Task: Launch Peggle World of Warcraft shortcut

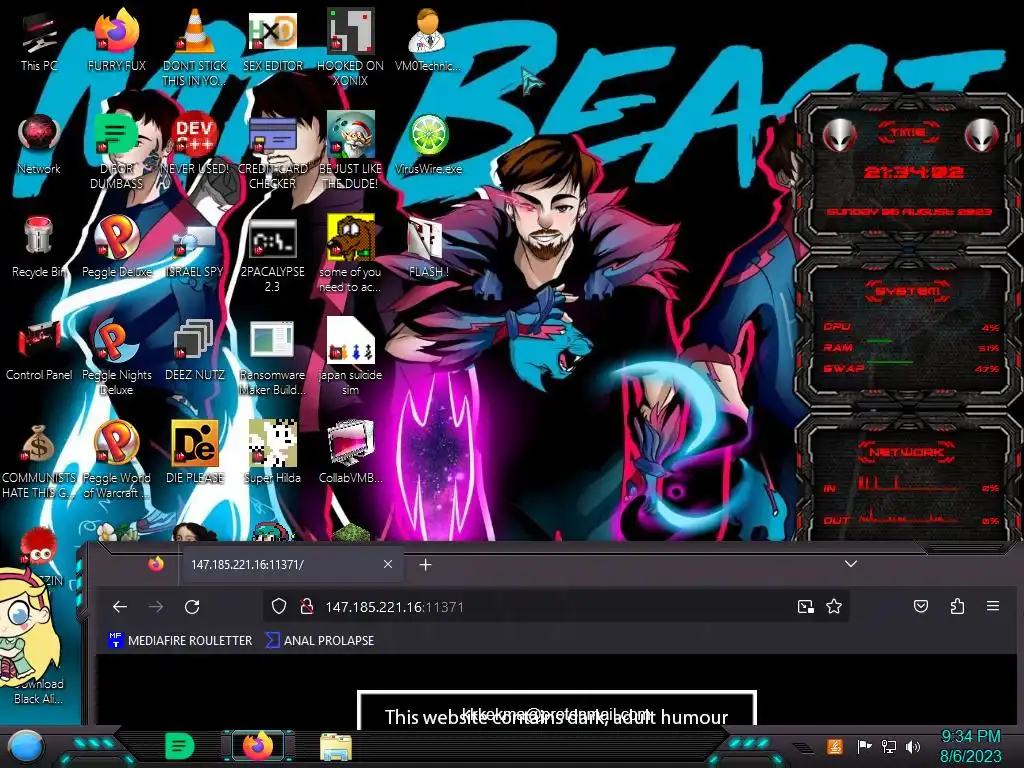Action: tap(117, 460)
